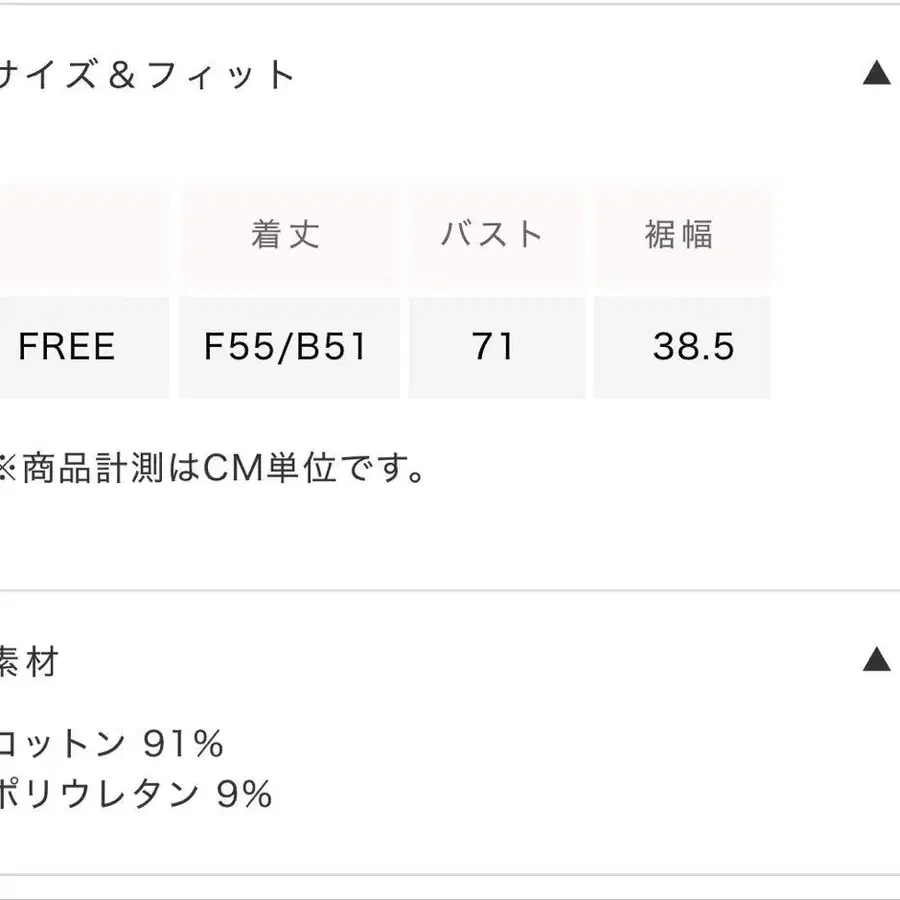Select the 裾幅 column header
The width and height of the screenshot is (900, 900).
(679, 234)
